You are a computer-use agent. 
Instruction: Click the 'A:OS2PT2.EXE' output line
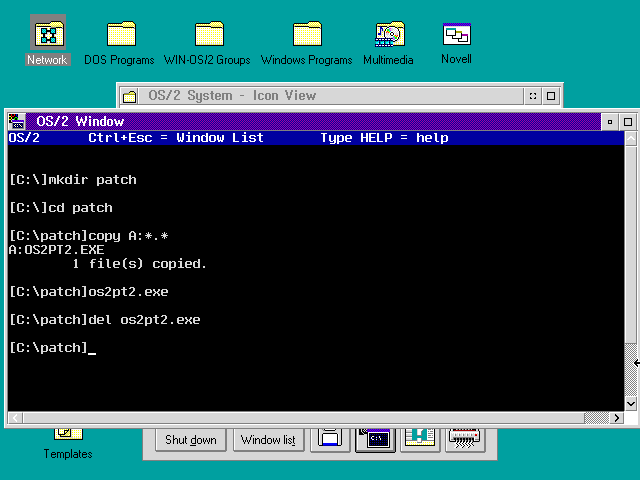[56, 250]
